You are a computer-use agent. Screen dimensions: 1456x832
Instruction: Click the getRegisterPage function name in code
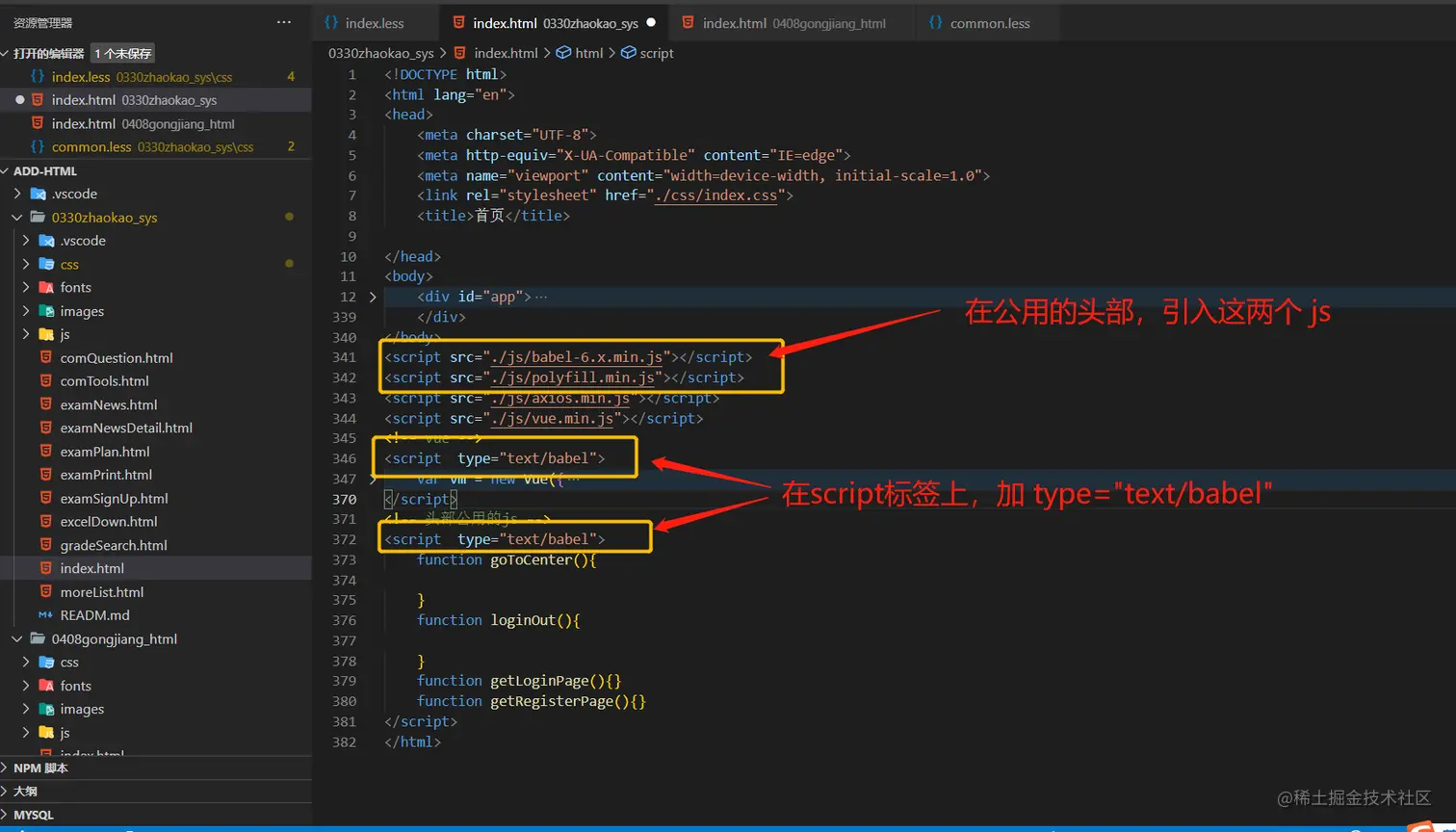click(552, 701)
